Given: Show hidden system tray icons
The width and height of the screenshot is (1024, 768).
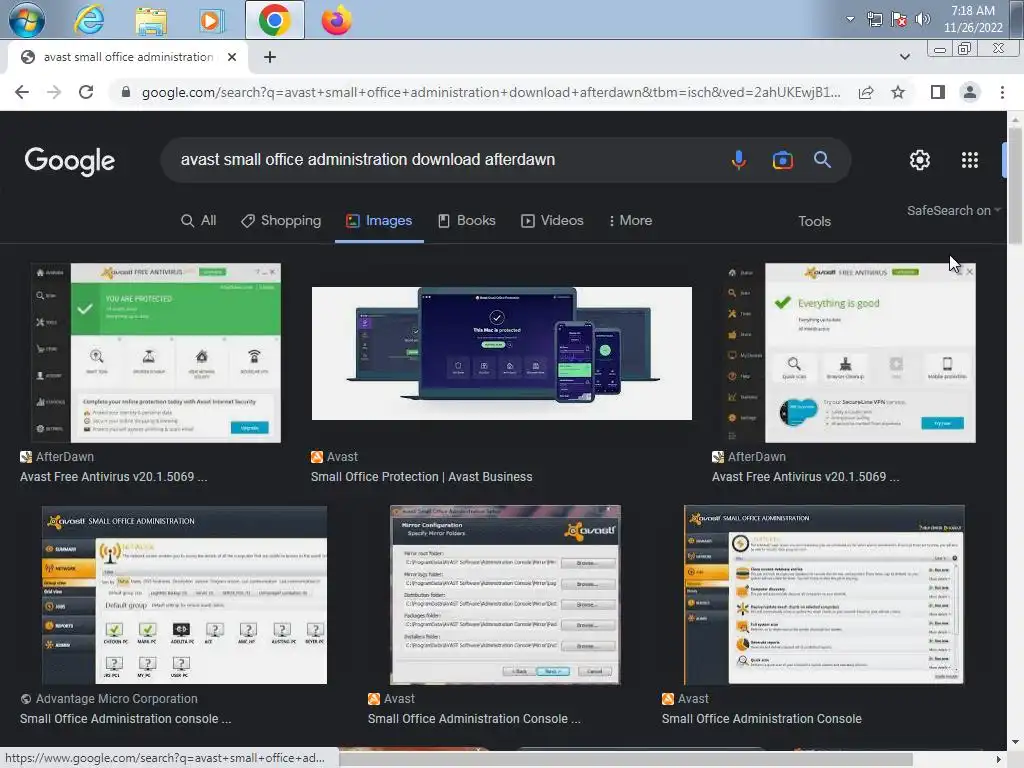Looking at the screenshot, I should click(x=850, y=19).
